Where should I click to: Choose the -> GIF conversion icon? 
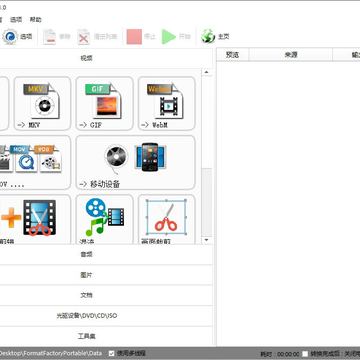point(104,103)
